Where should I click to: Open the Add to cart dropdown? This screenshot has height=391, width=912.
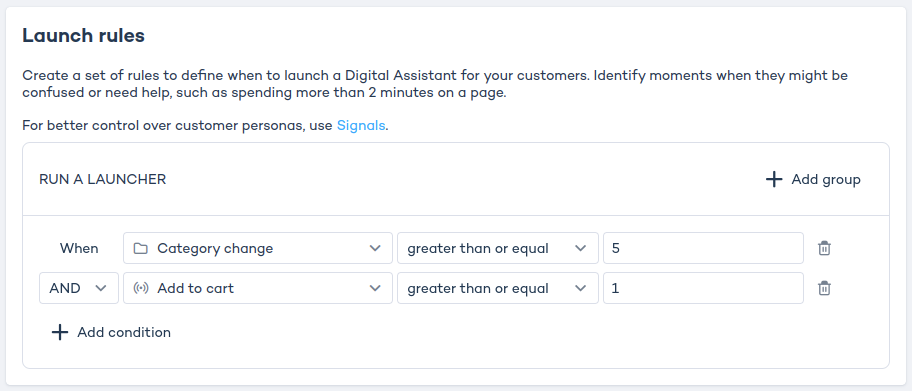tap(258, 288)
